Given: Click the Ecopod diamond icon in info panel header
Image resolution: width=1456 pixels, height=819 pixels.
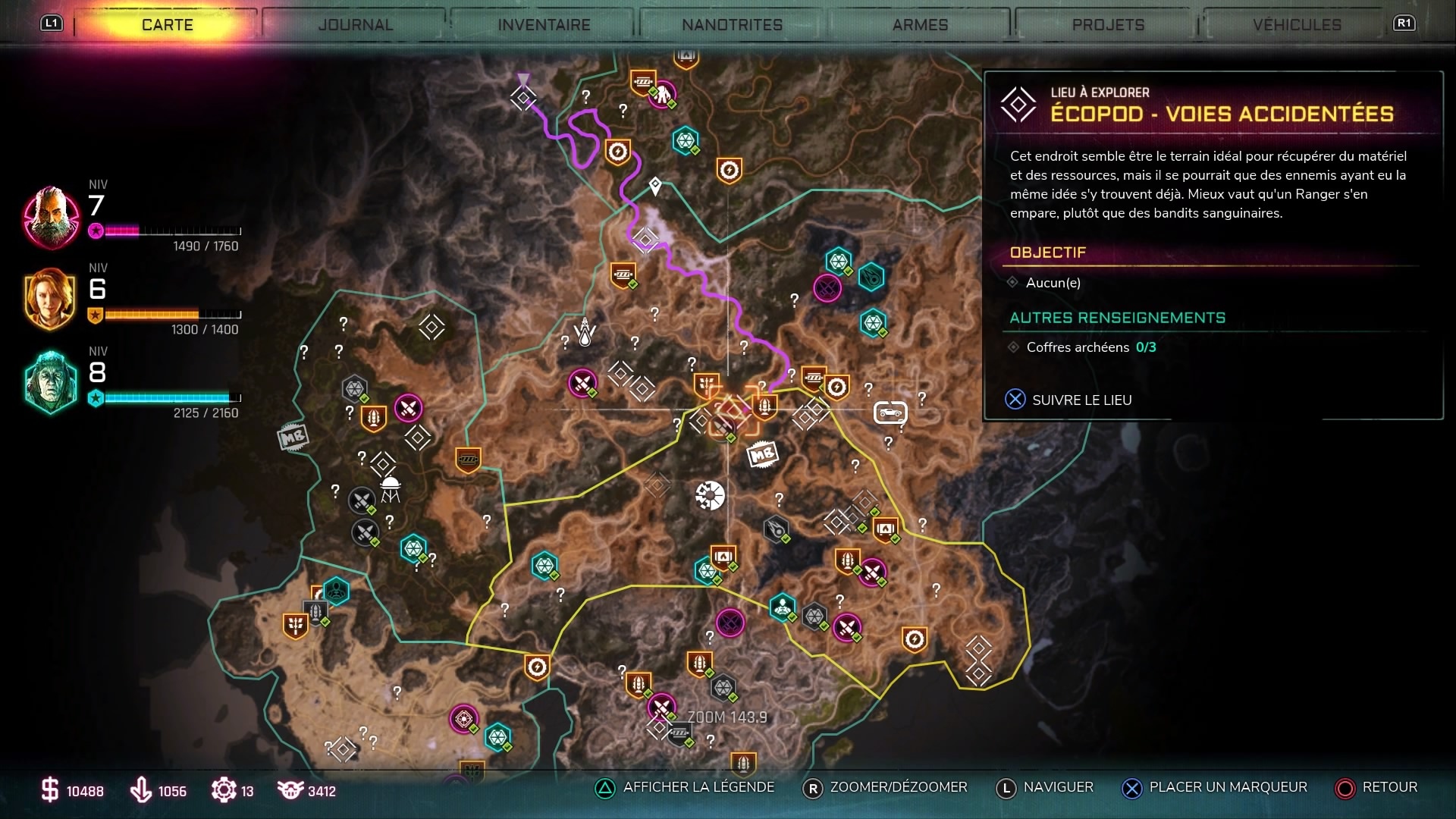Looking at the screenshot, I should 1018,104.
